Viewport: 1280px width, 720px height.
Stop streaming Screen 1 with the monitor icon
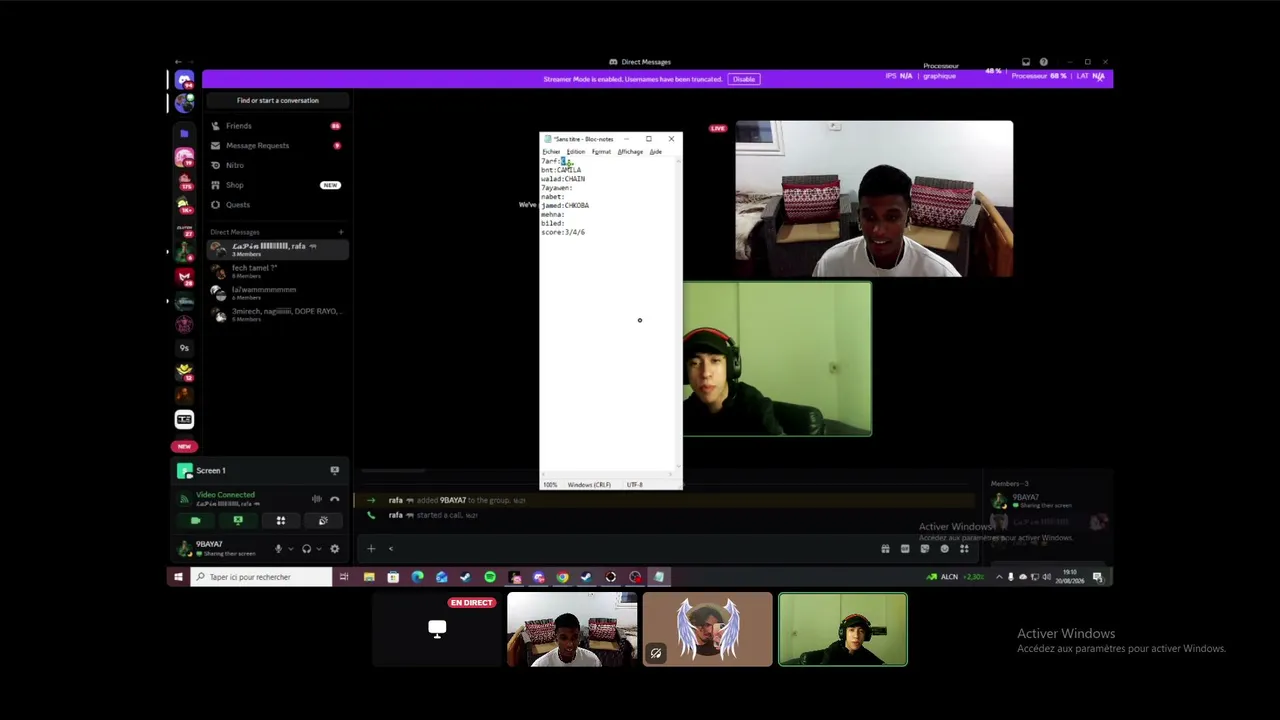click(335, 470)
